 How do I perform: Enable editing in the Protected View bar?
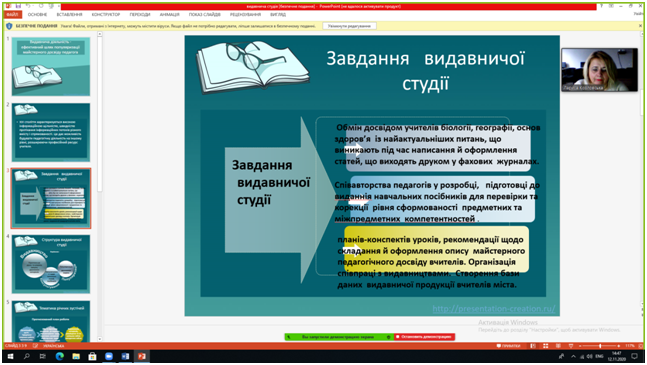point(349,26)
